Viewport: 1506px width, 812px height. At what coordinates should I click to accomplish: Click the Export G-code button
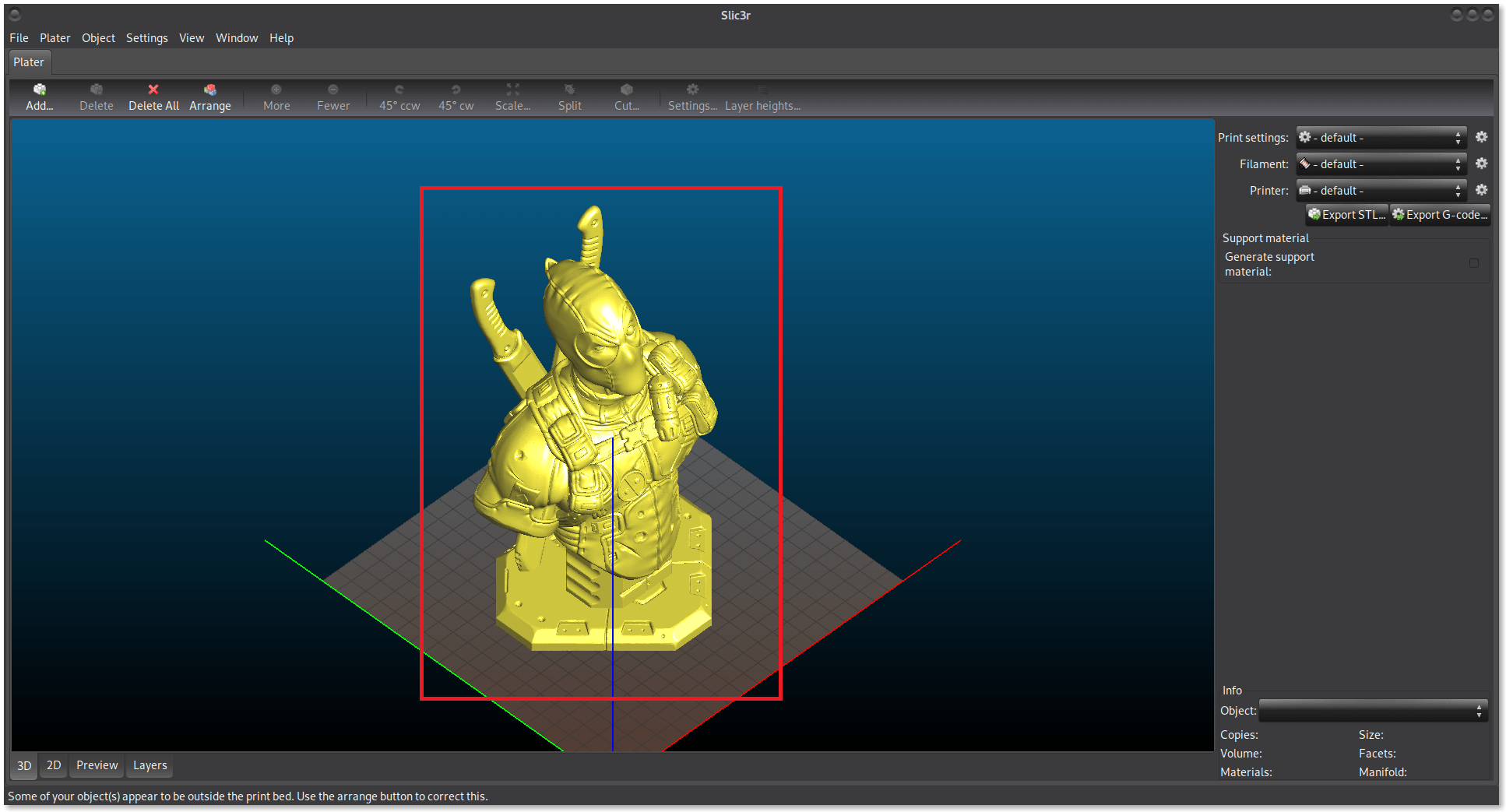click(1440, 215)
